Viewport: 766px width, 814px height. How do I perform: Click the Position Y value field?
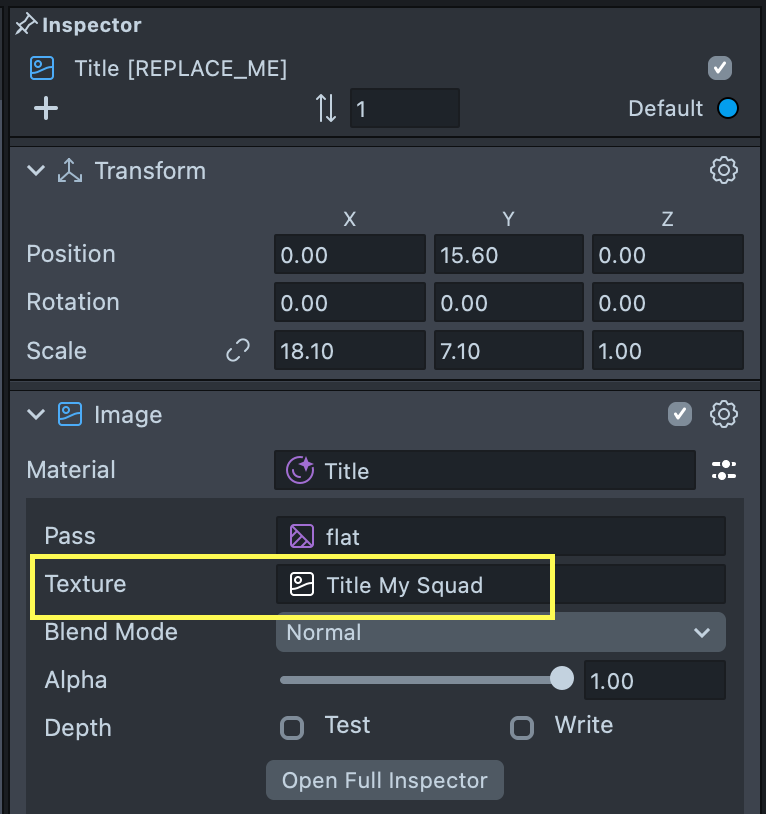click(508, 254)
